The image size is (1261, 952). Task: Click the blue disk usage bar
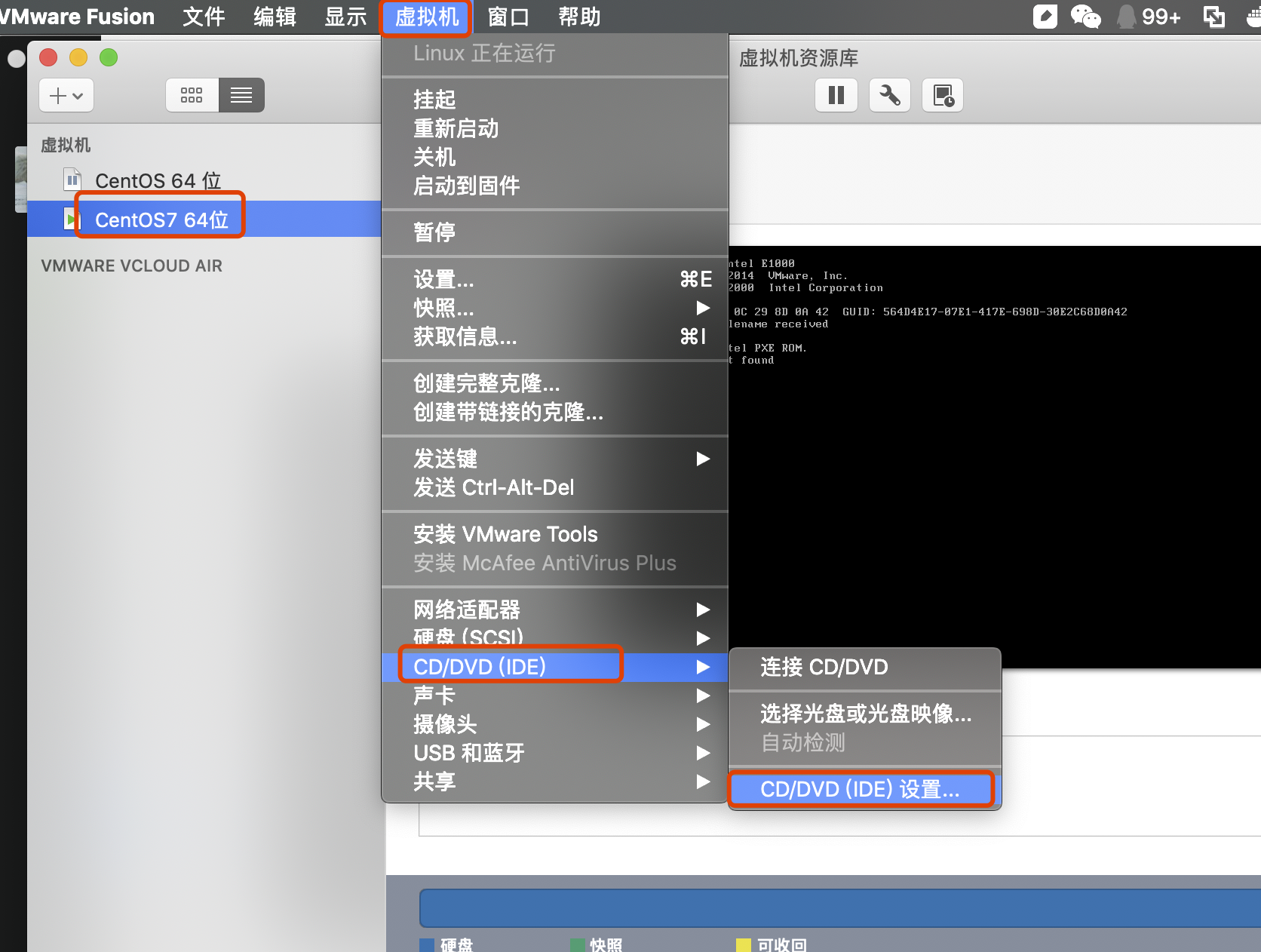(x=837, y=908)
